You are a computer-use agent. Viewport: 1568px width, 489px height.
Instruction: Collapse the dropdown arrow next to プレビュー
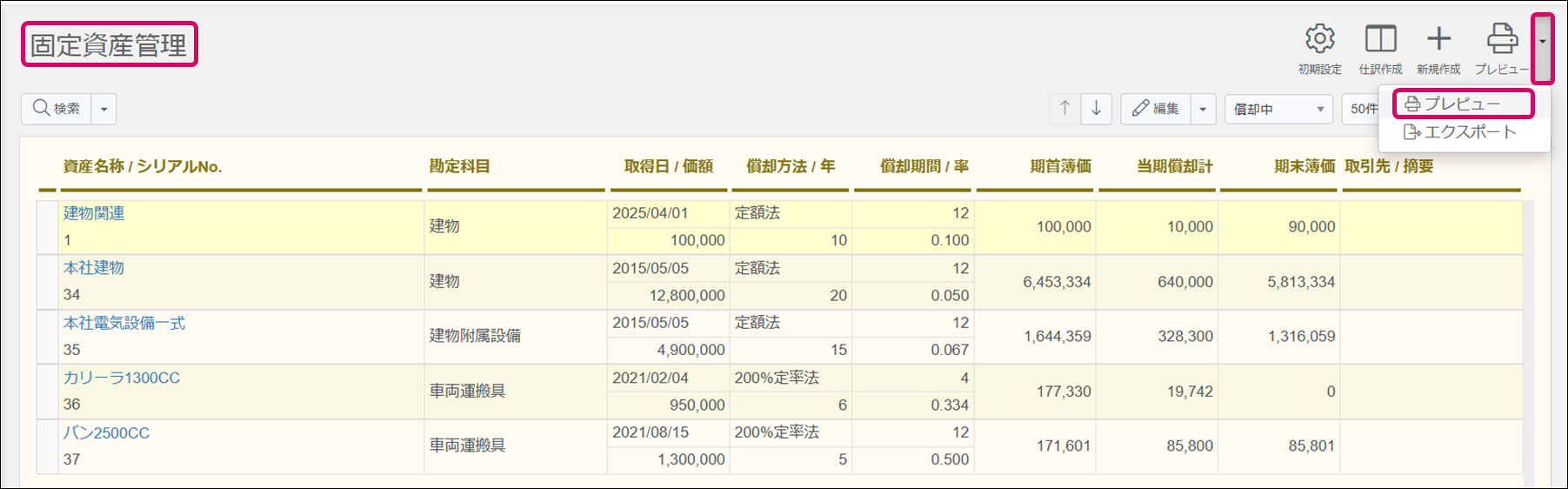[x=1542, y=48]
